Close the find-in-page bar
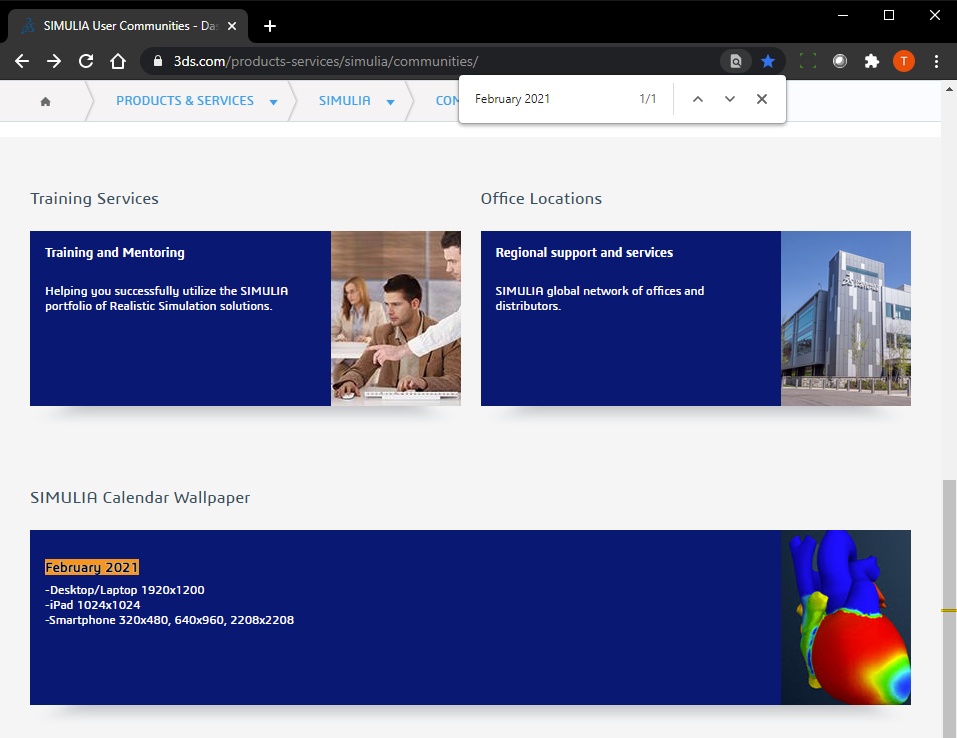The image size is (957, 738). (762, 99)
